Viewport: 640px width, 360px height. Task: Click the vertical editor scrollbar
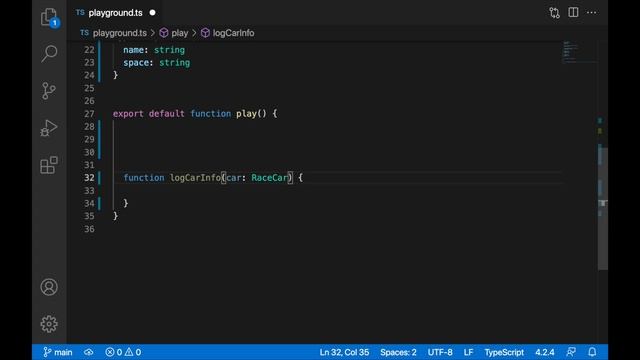[x=603, y=208]
